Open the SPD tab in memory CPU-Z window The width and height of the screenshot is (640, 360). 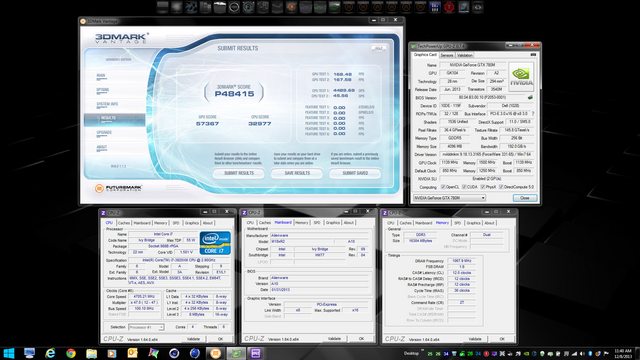(458, 223)
